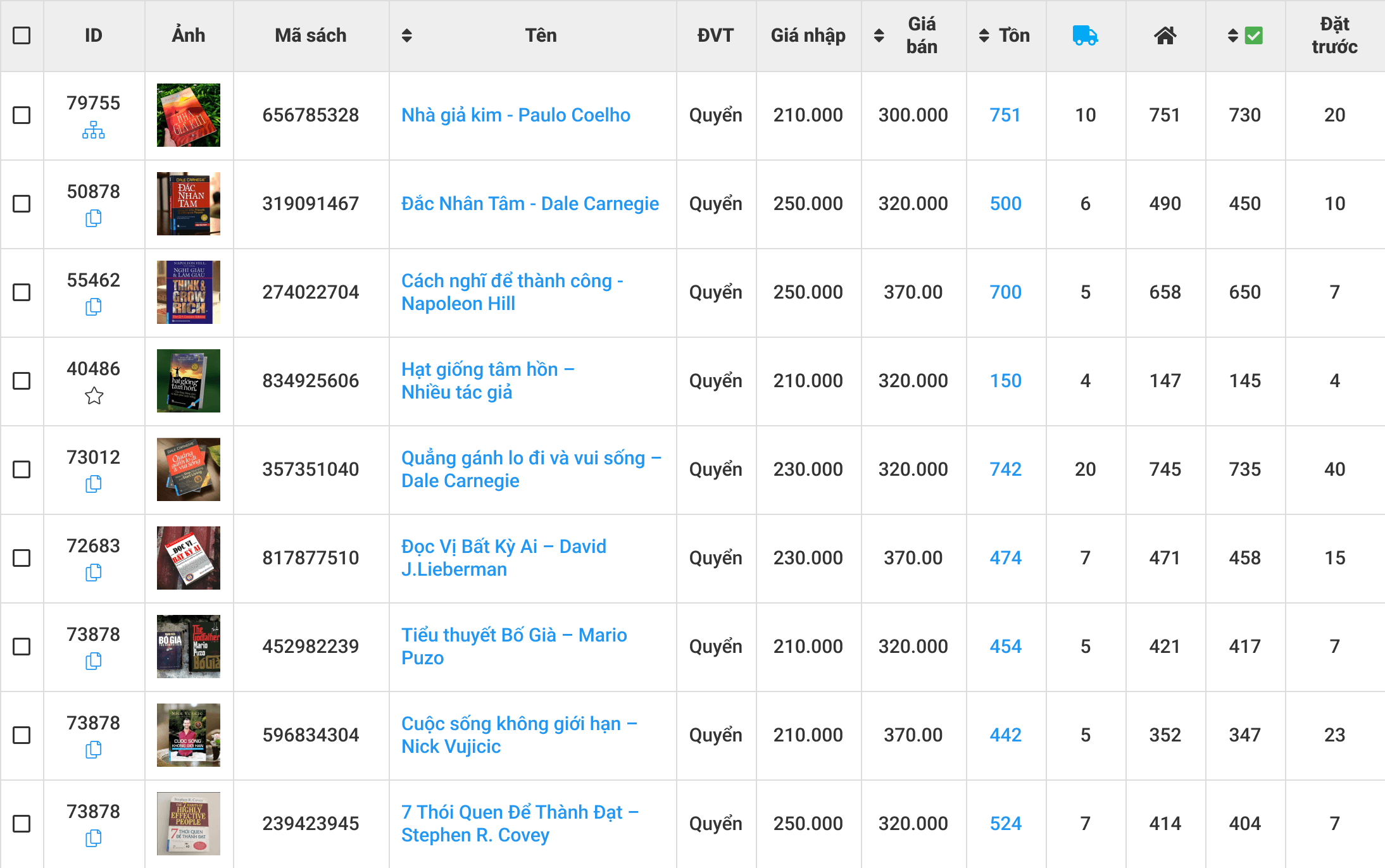The width and height of the screenshot is (1385, 868).
Task: Click the Think & Grow Rich book thumbnail
Action: 189,292
